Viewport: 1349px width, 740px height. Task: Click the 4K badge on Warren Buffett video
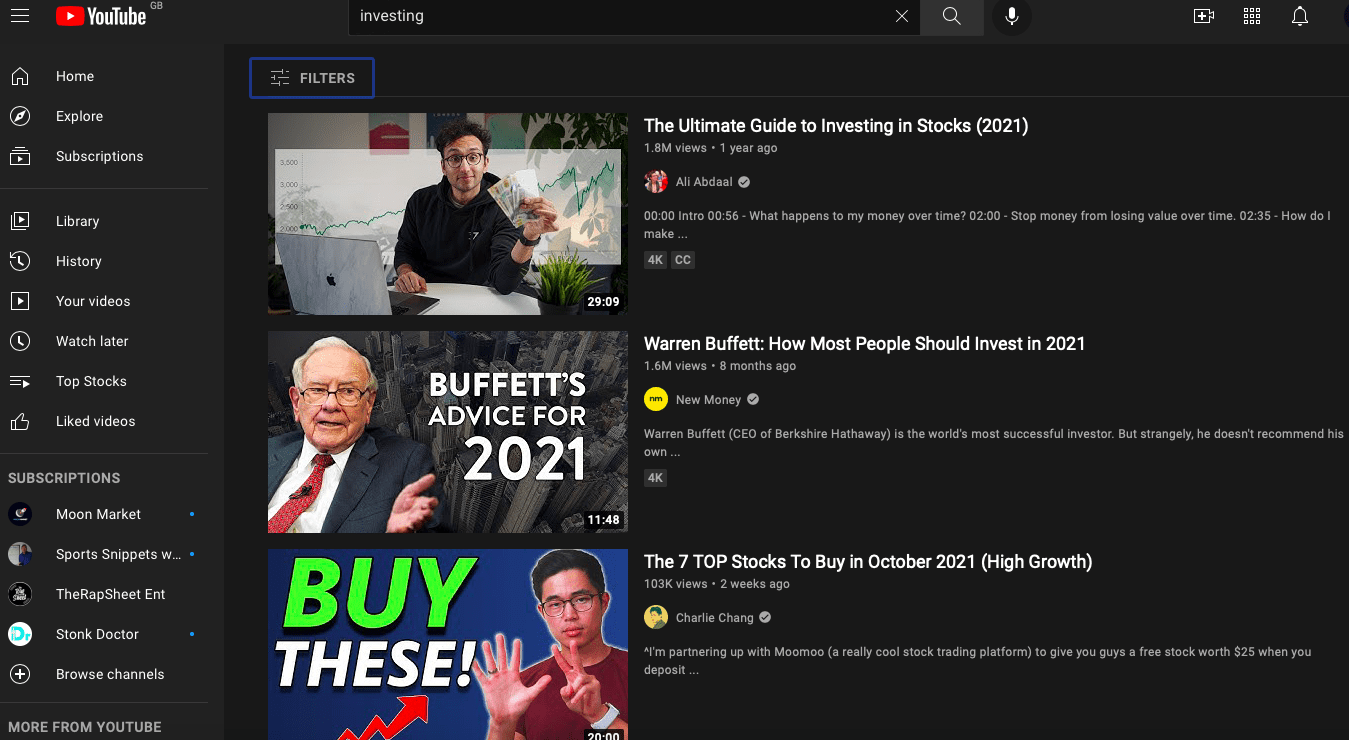pos(655,478)
